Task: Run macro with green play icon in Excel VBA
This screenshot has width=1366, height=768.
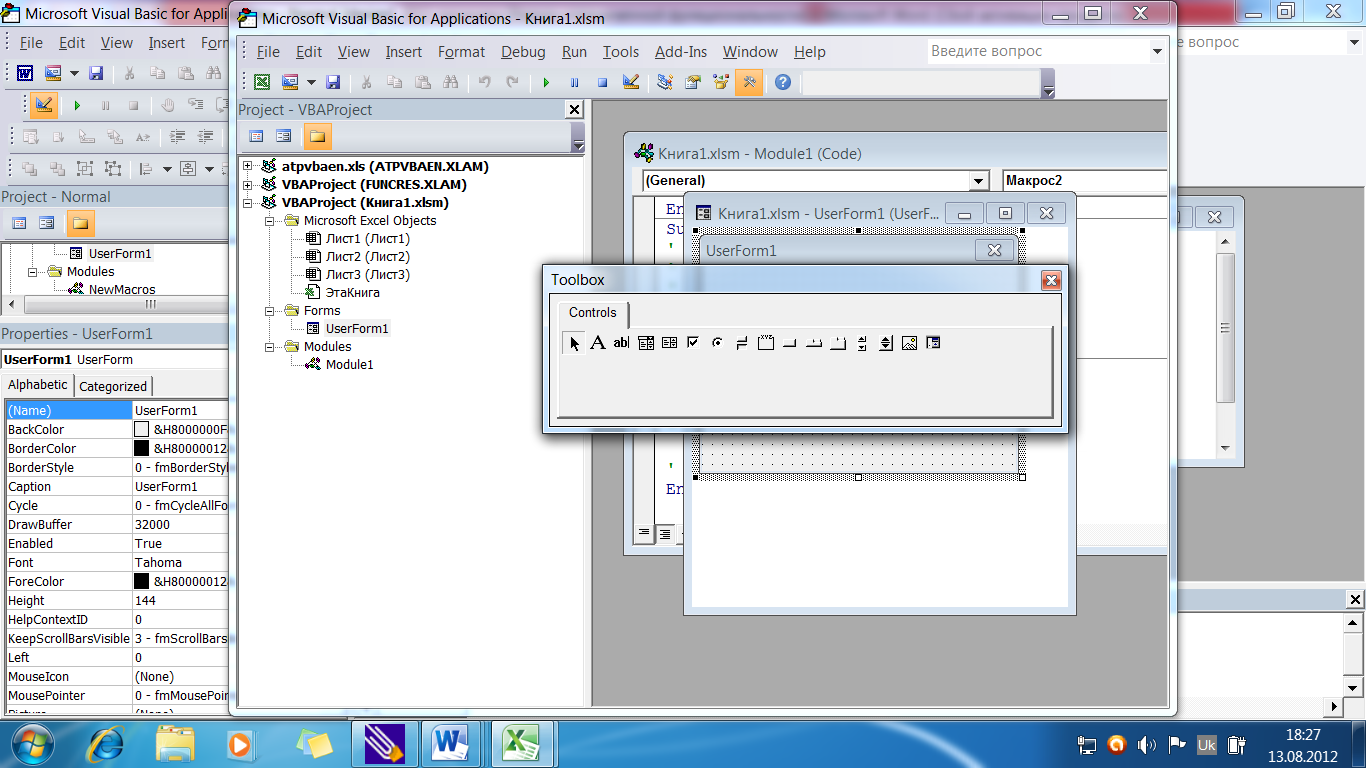Action: [x=546, y=82]
